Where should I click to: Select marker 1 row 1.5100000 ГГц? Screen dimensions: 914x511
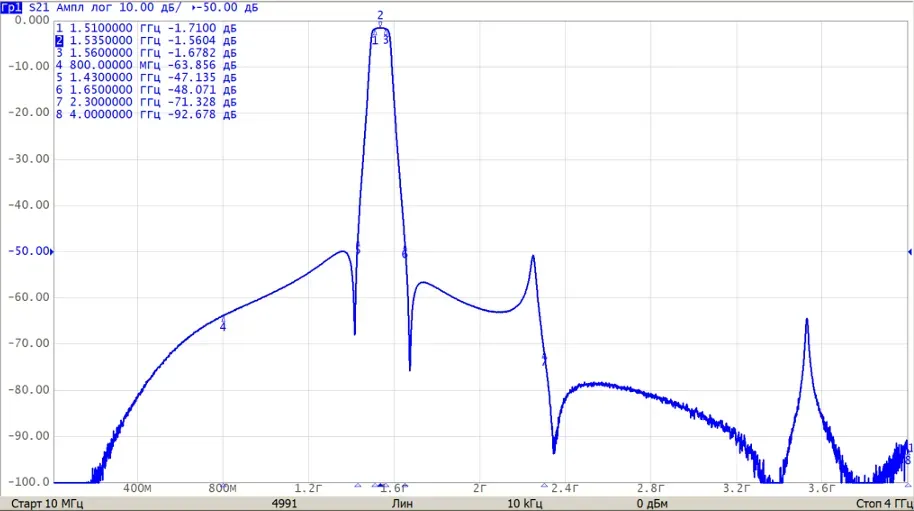point(146,28)
